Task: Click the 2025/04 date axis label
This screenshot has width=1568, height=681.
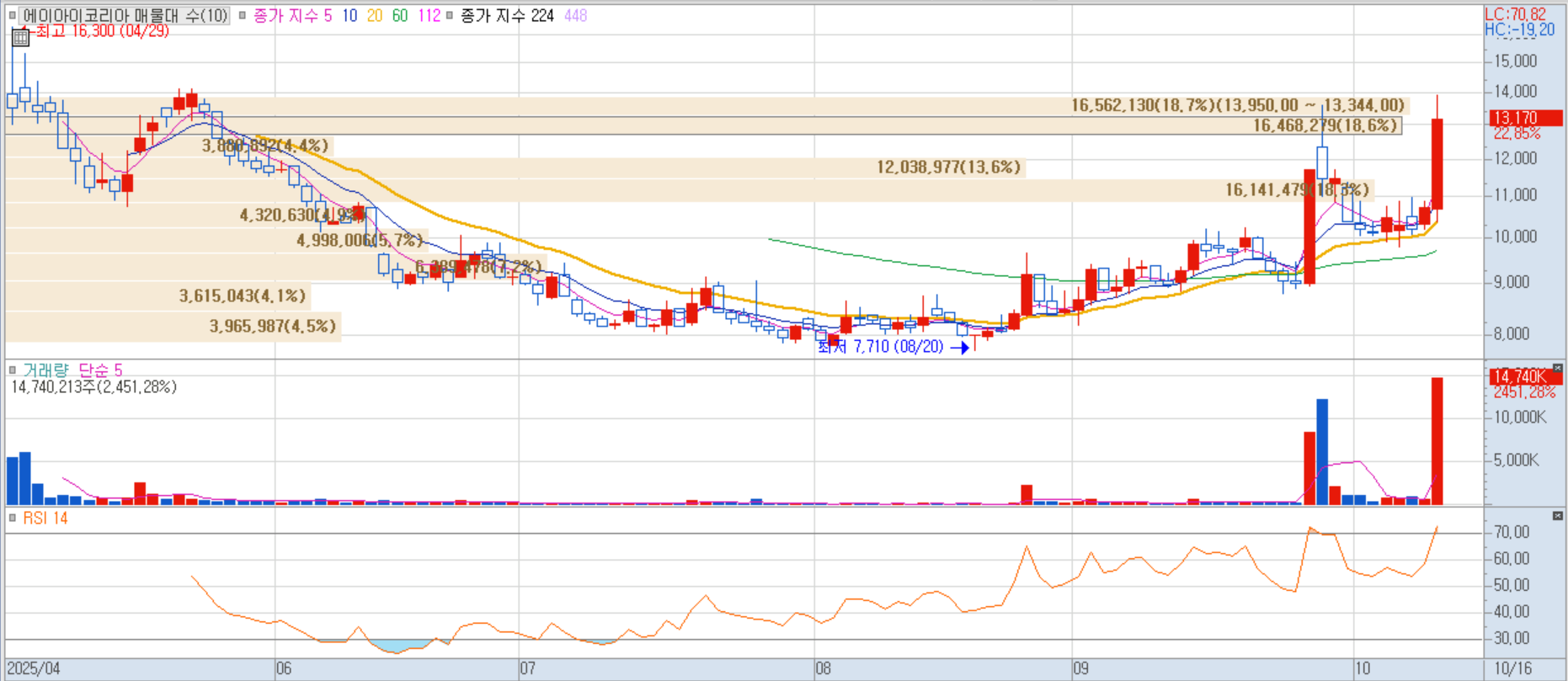Action: pyautogui.click(x=34, y=668)
